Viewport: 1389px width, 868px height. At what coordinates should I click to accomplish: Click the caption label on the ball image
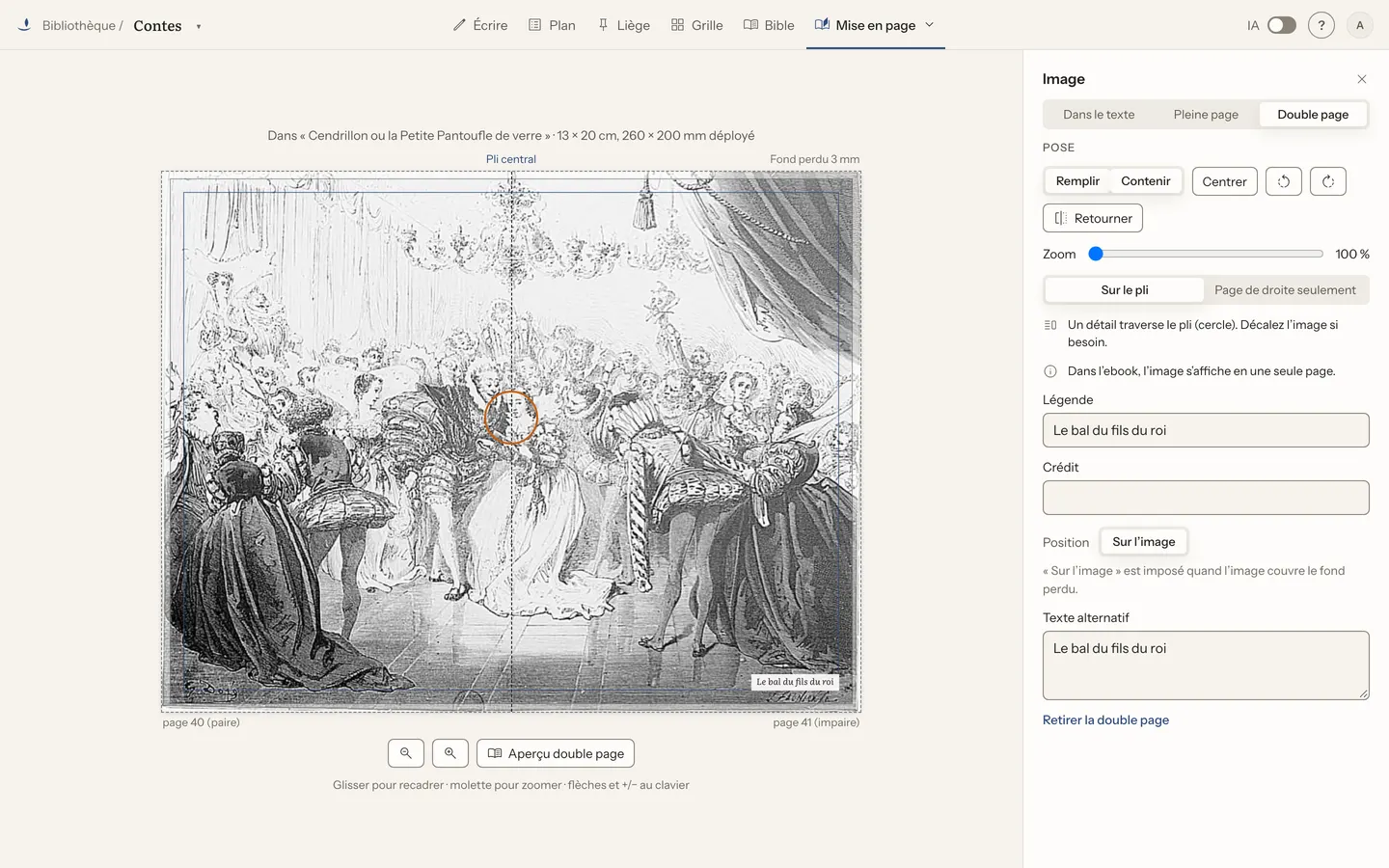pyautogui.click(x=795, y=682)
